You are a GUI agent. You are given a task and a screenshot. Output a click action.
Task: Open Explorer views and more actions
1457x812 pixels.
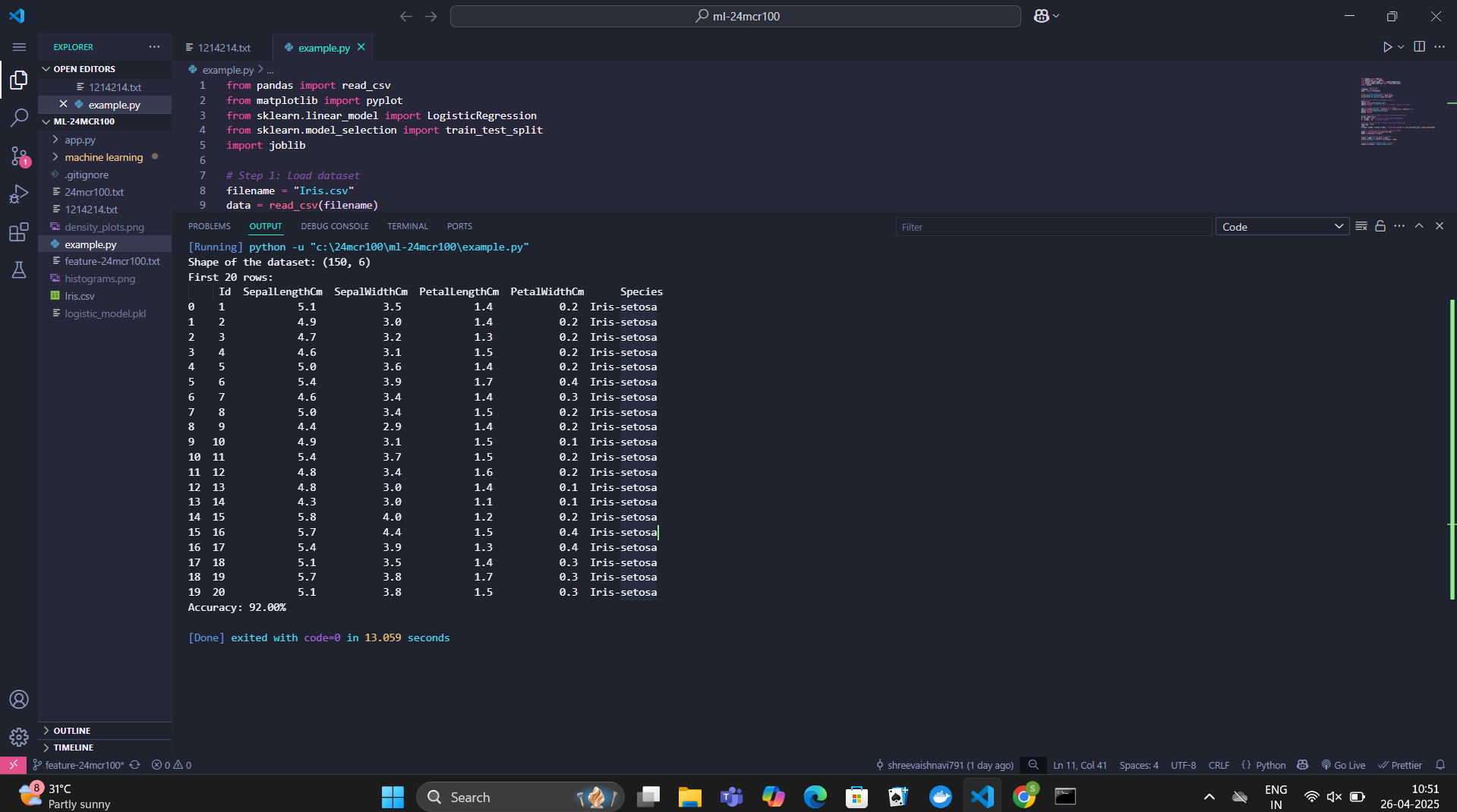[x=155, y=47]
